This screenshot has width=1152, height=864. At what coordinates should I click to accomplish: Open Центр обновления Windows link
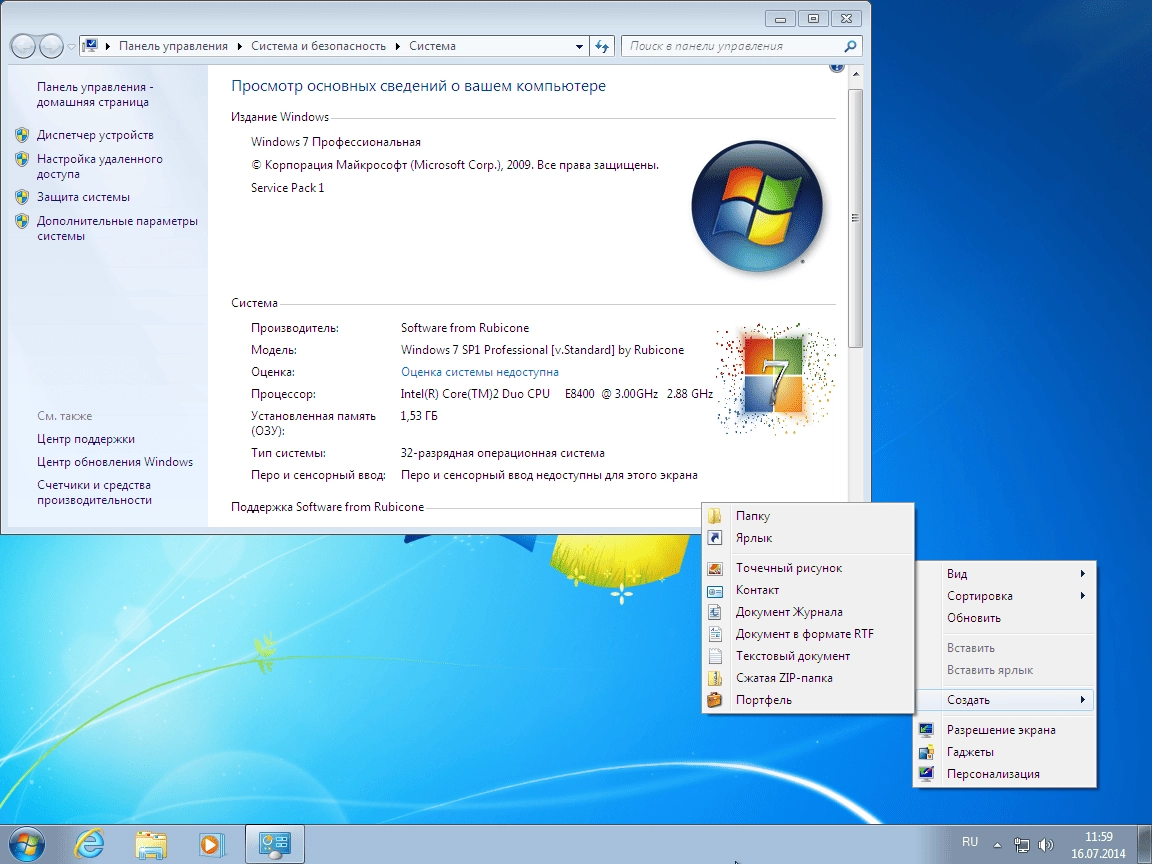pos(115,462)
